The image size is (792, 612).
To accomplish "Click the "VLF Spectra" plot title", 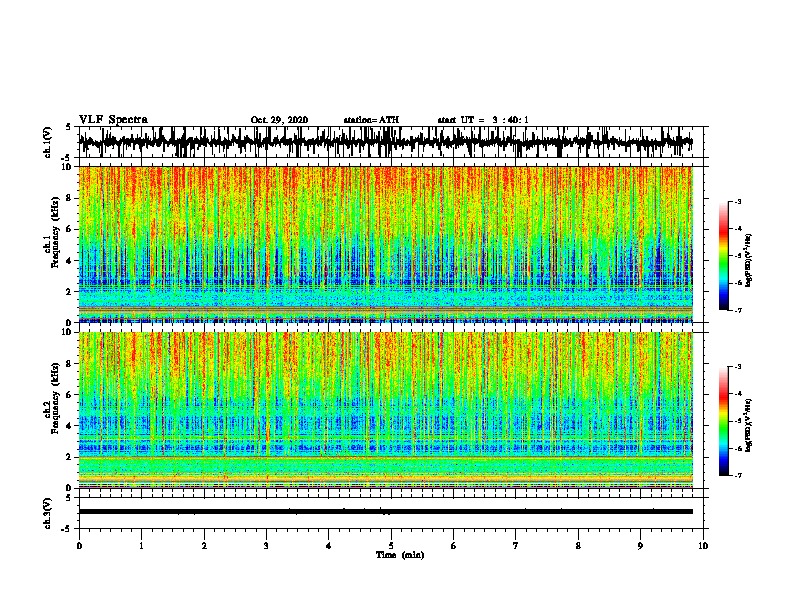I will (113, 120).
